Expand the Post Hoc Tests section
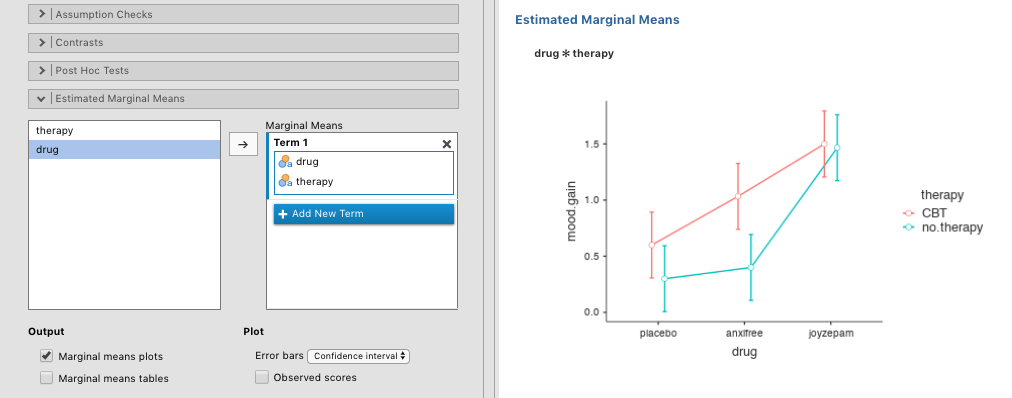This screenshot has width=1012, height=398. [x=243, y=71]
